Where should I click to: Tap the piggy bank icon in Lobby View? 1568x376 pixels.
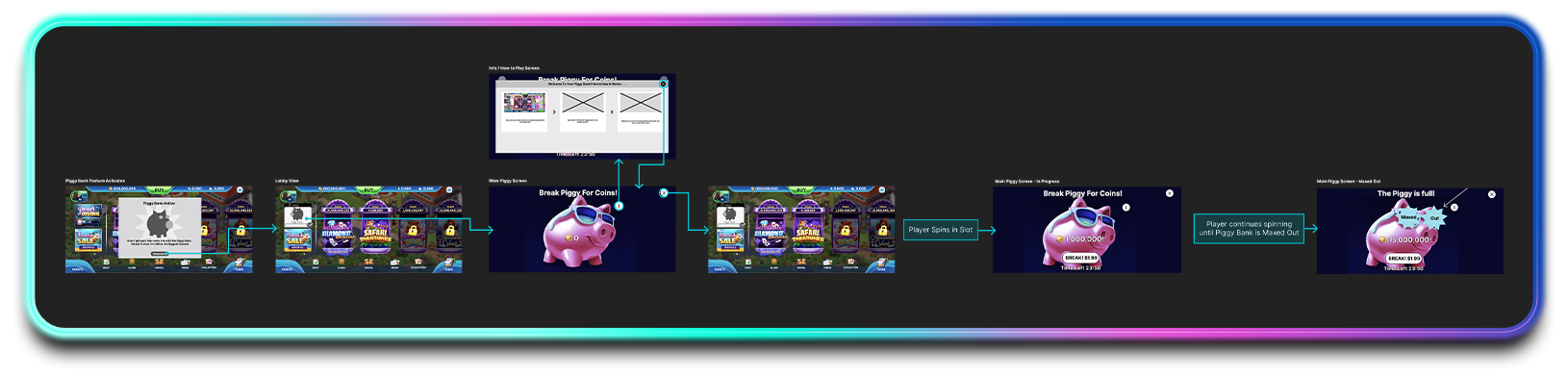(297, 214)
